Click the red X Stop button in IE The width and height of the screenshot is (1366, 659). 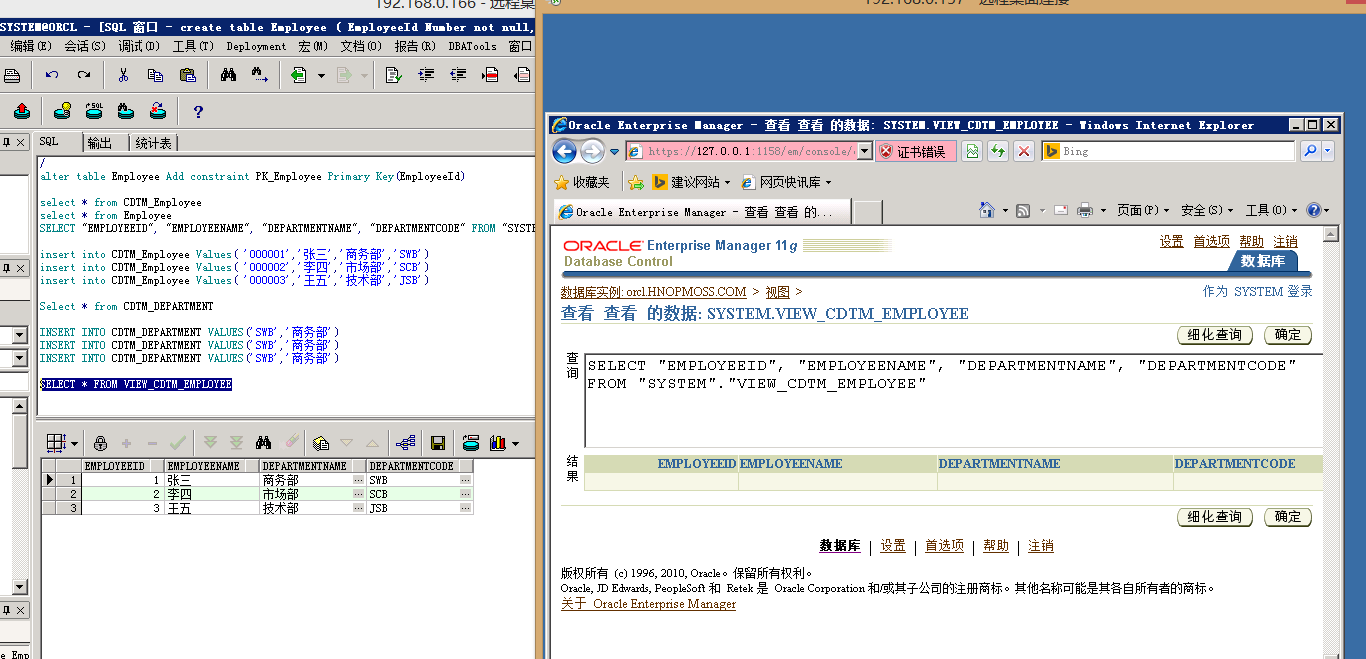point(1024,151)
